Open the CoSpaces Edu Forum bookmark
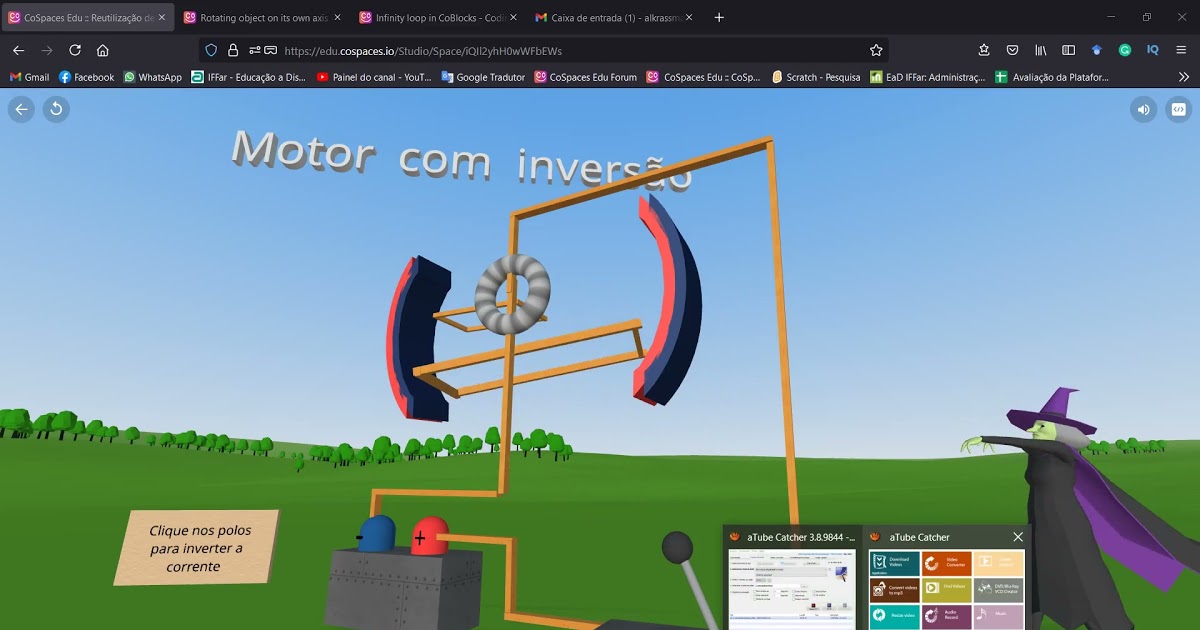The height and width of the screenshot is (630, 1200). (586, 77)
